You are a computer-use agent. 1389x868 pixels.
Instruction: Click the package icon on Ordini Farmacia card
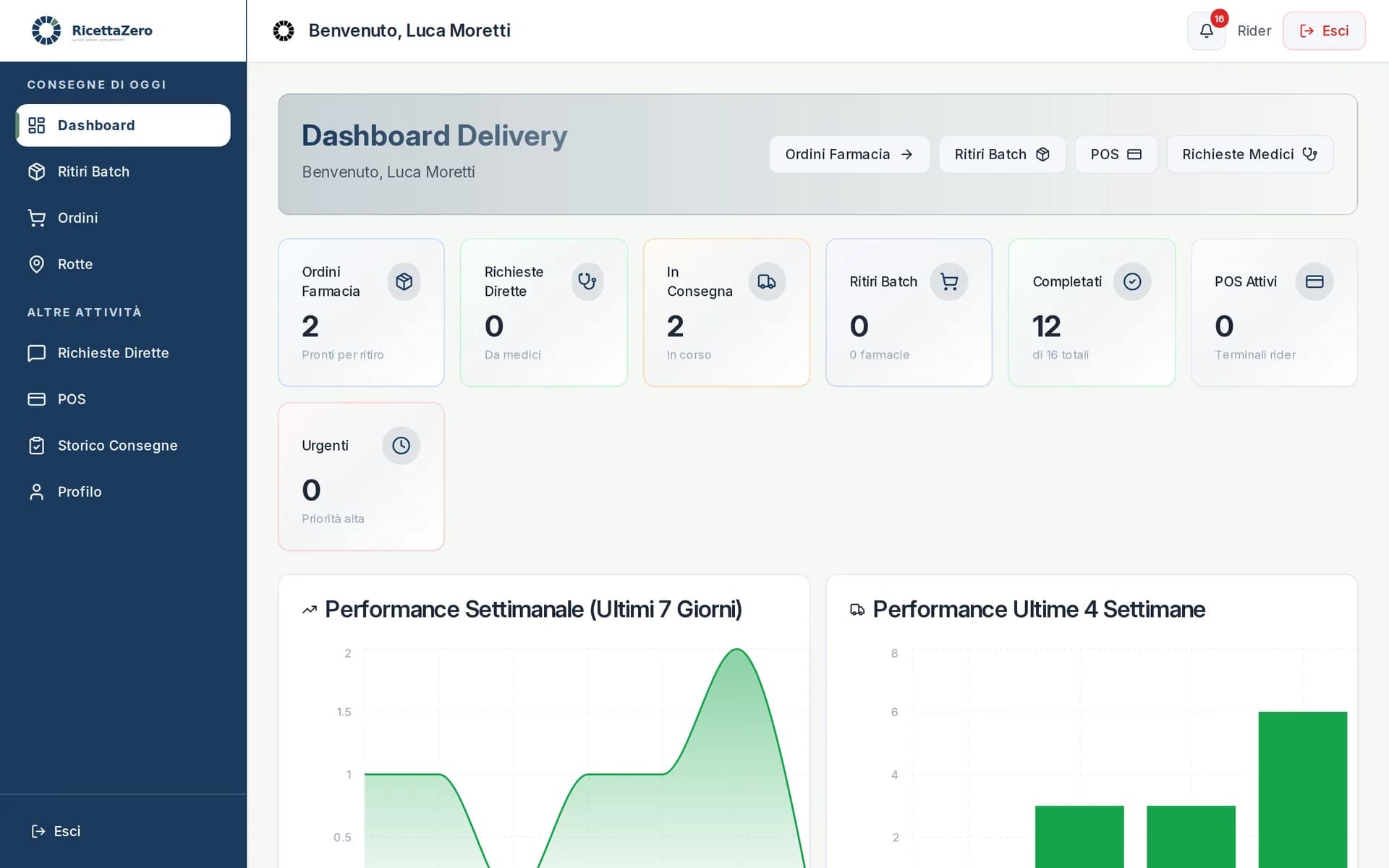tap(404, 281)
